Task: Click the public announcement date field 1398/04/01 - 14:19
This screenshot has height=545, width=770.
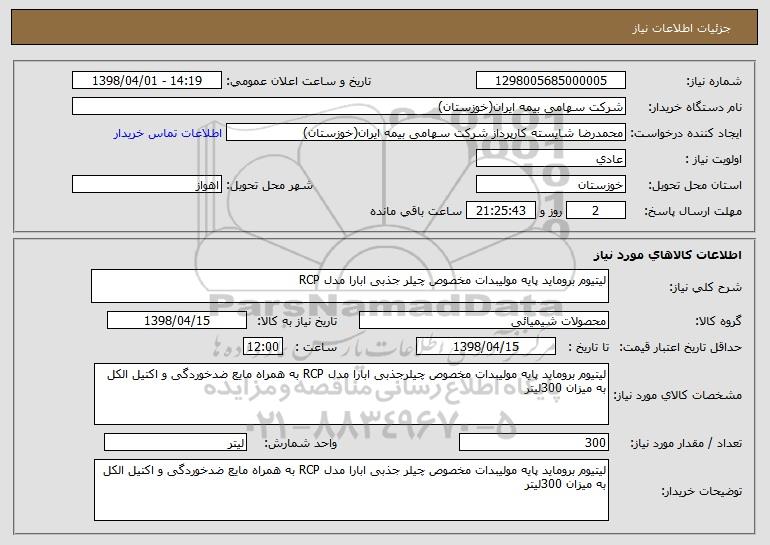Action: [x=147, y=81]
